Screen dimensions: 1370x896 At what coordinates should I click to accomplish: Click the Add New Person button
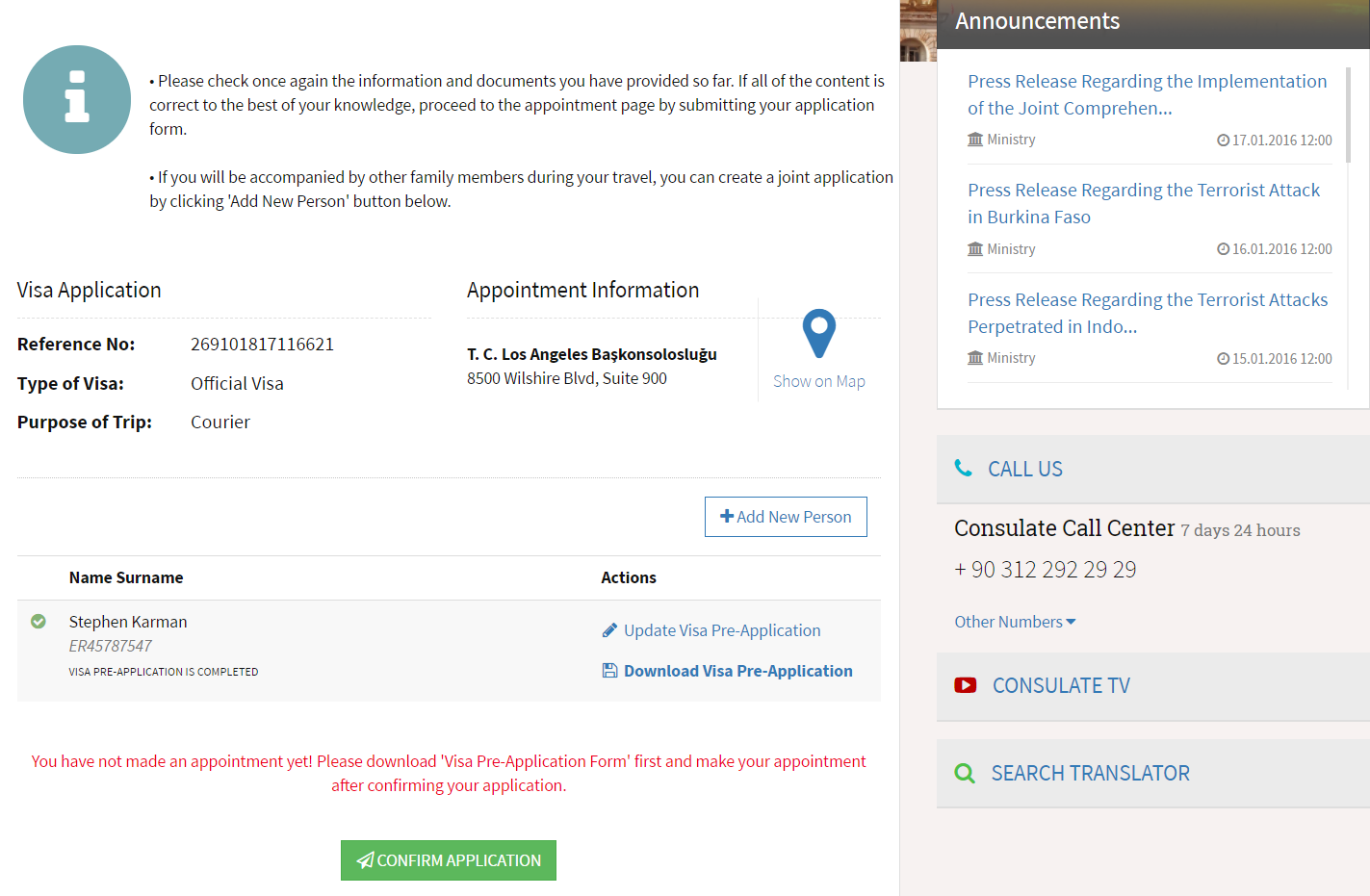click(x=786, y=517)
